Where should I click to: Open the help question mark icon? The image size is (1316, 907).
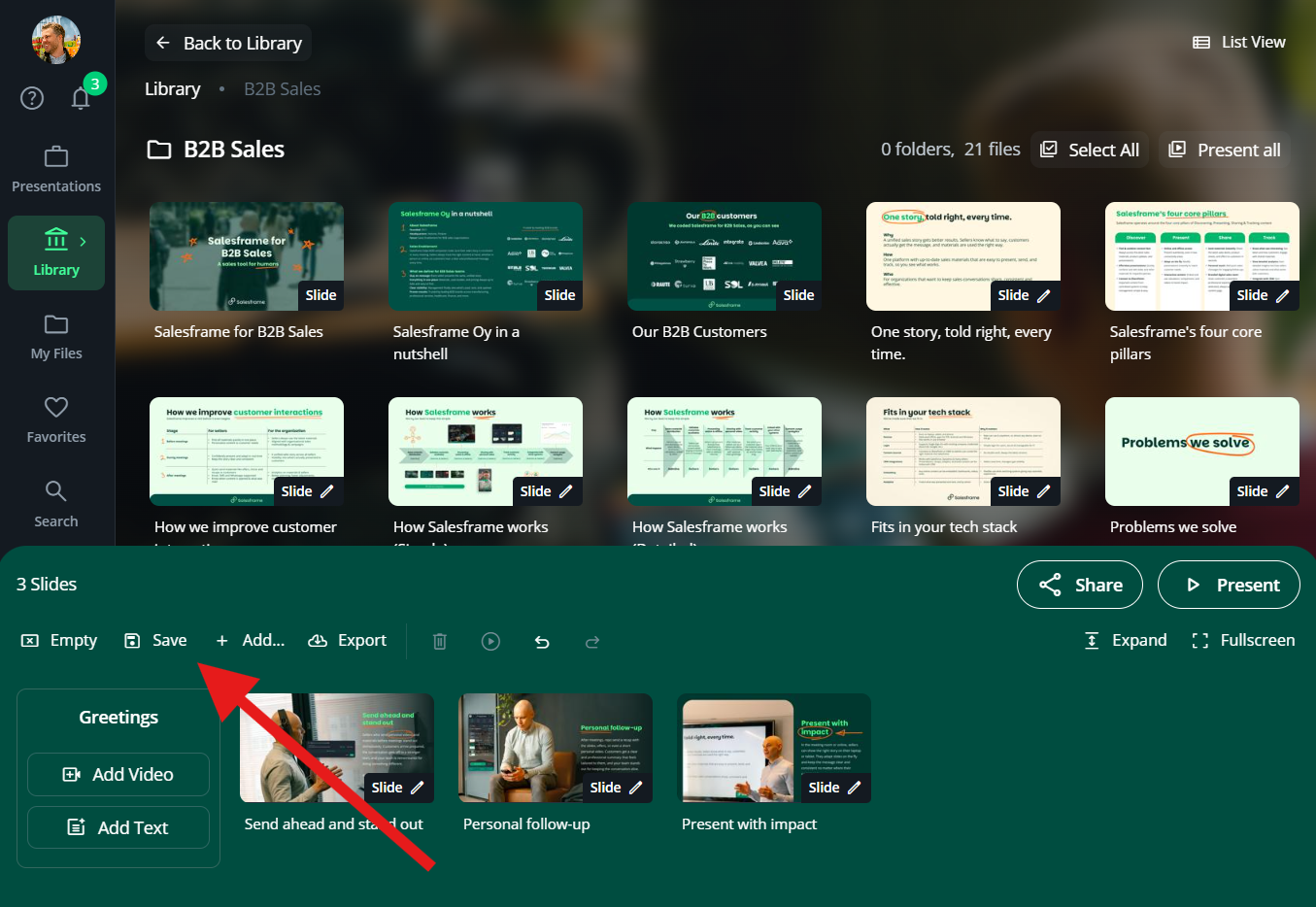(x=32, y=98)
